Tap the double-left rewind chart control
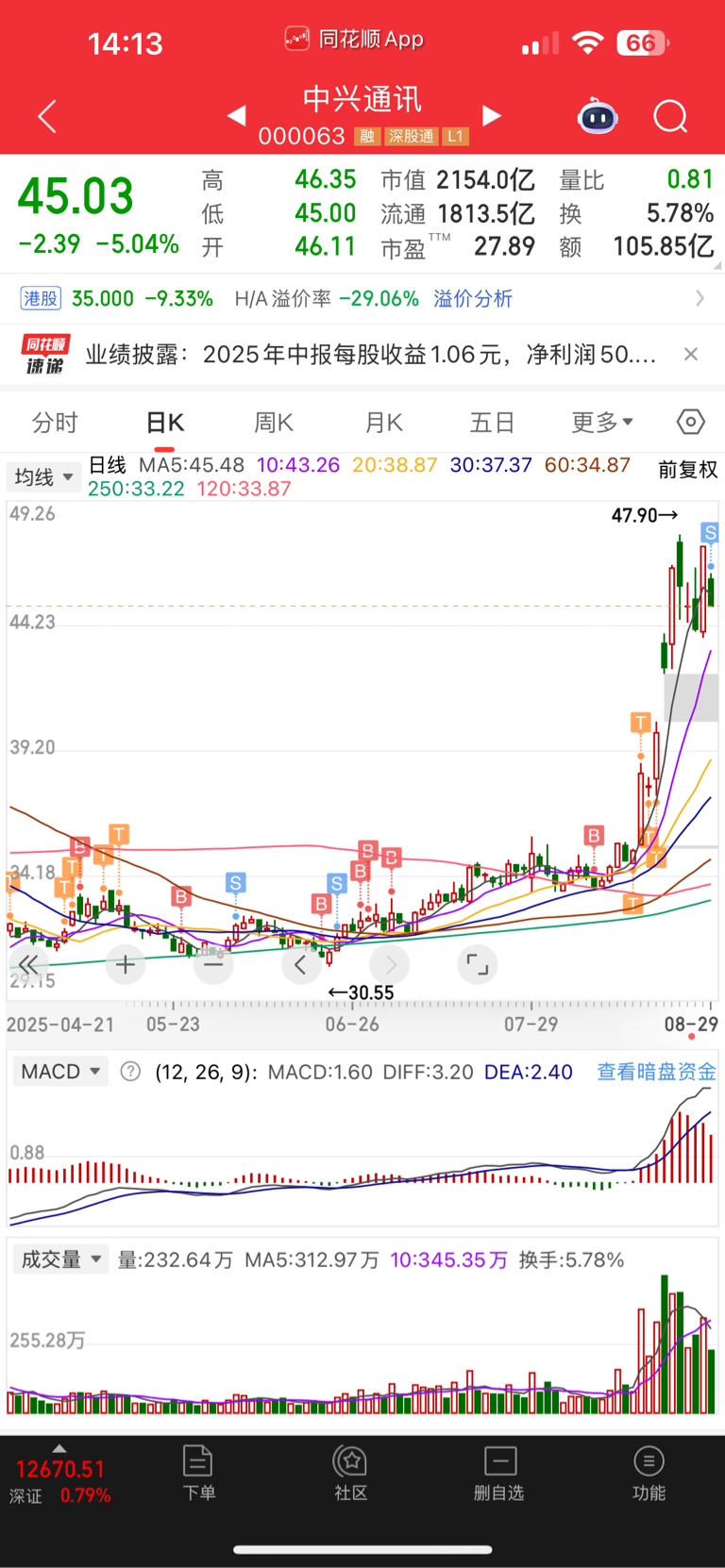Viewport: 725px width, 1568px height. [x=28, y=964]
